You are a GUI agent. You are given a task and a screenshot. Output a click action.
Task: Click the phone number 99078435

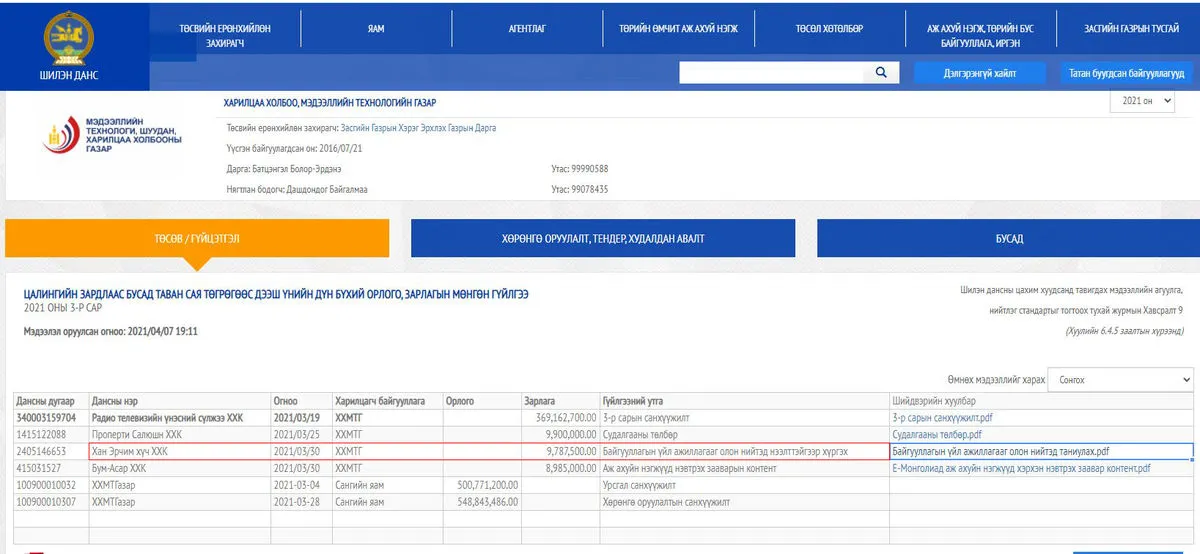click(x=590, y=189)
